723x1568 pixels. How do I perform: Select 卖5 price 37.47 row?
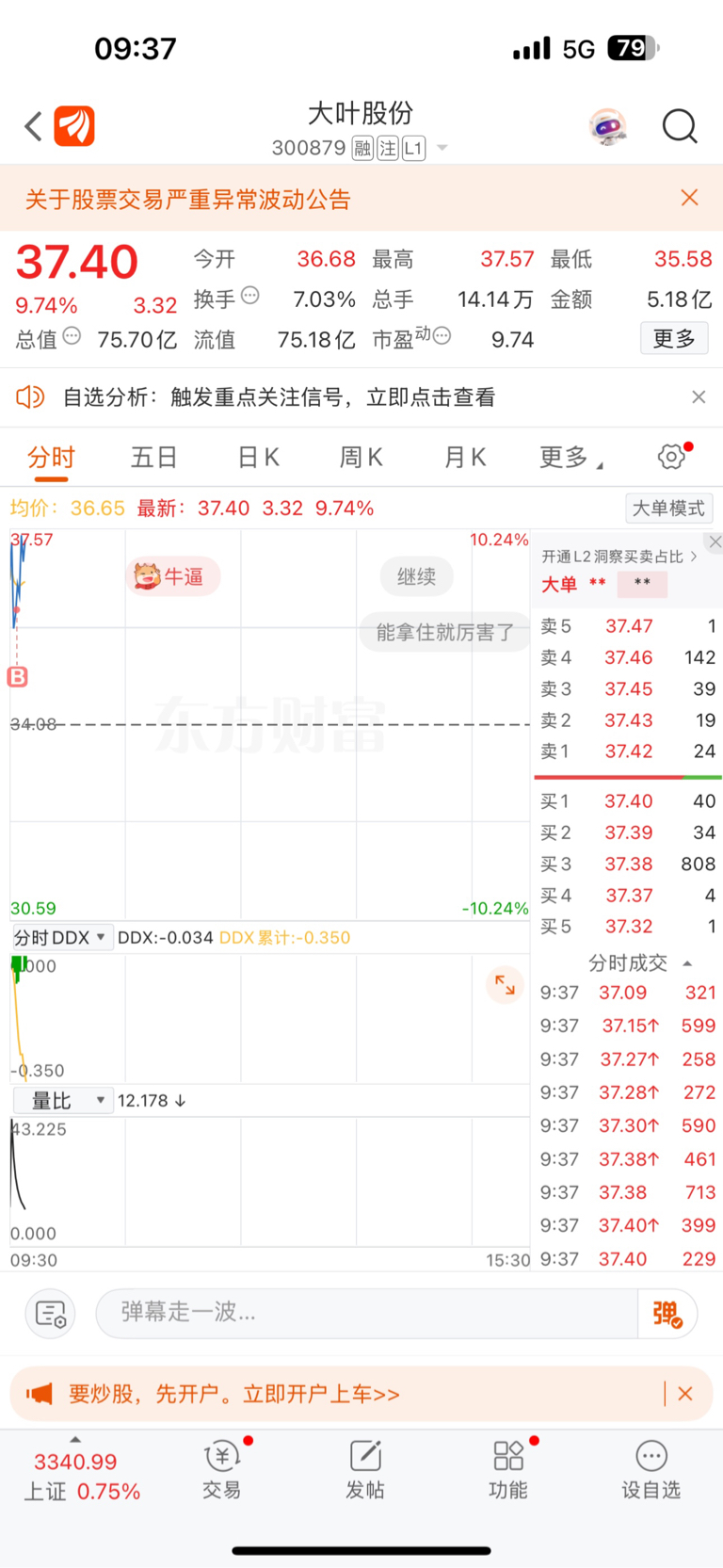(x=628, y=626)
